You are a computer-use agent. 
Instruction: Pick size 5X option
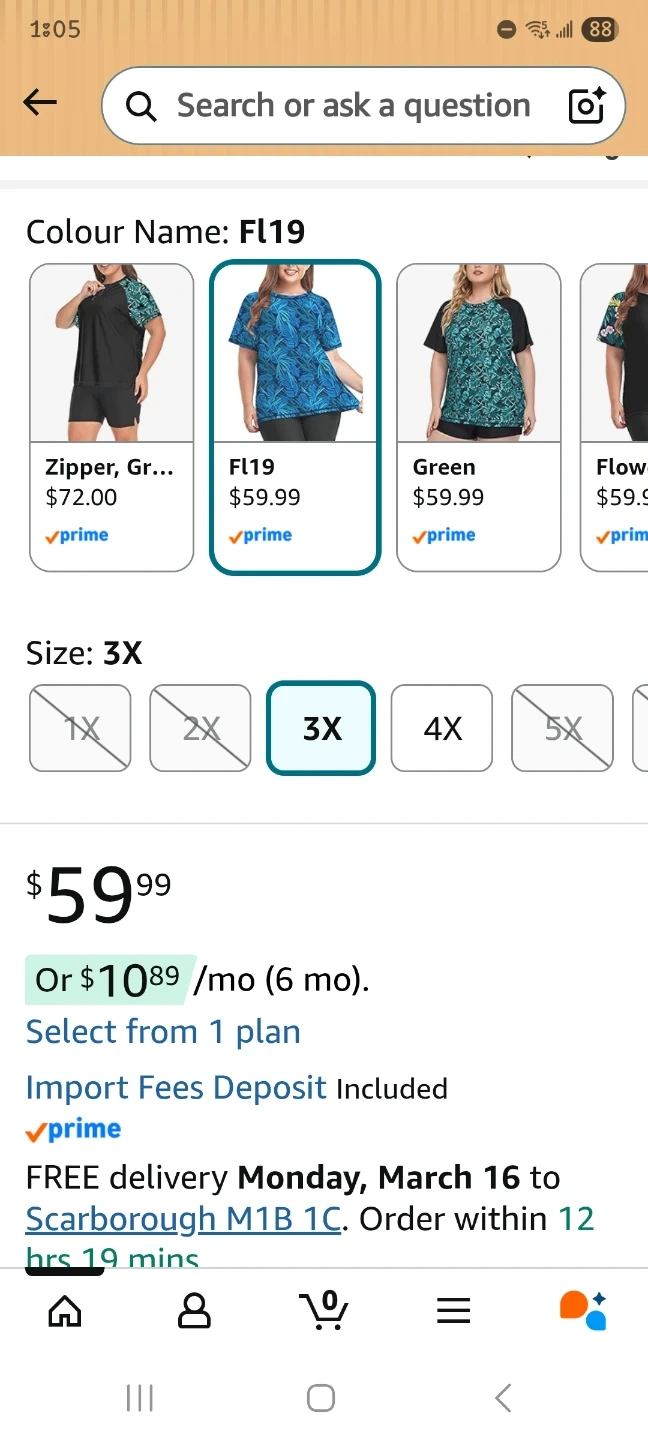[x=562, y=728]
